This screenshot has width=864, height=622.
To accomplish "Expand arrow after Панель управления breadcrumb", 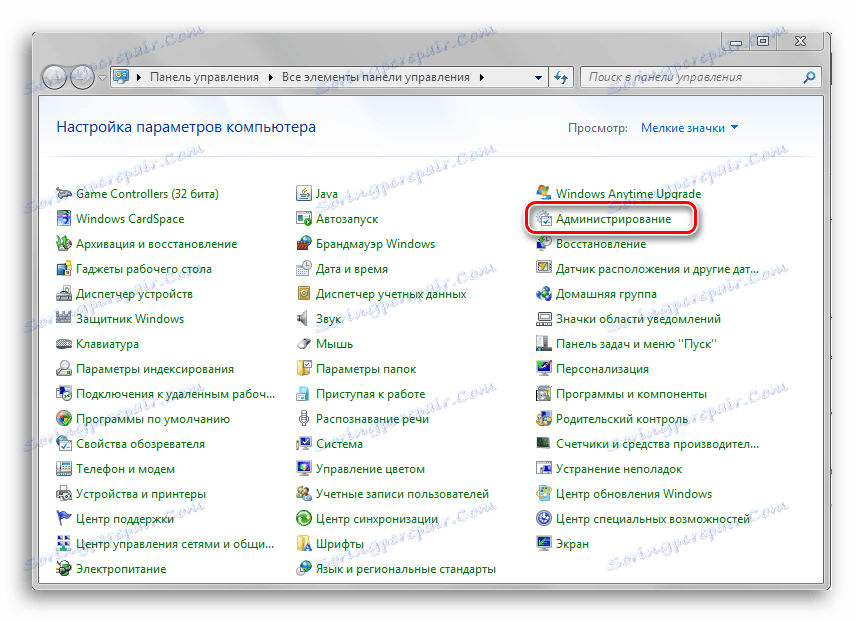I will coord(271,78).
